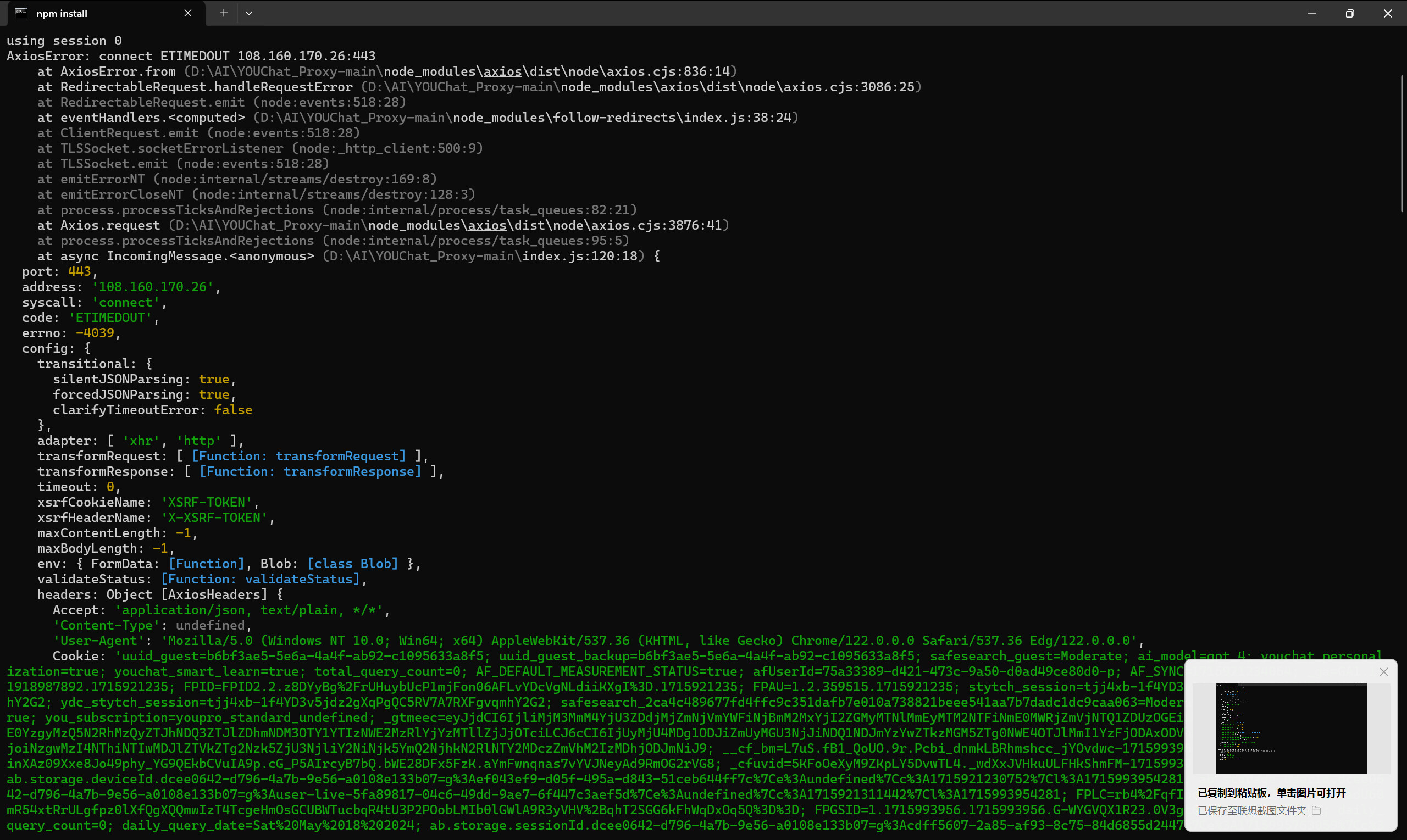Select the npm install tab title

coord(62,14)
